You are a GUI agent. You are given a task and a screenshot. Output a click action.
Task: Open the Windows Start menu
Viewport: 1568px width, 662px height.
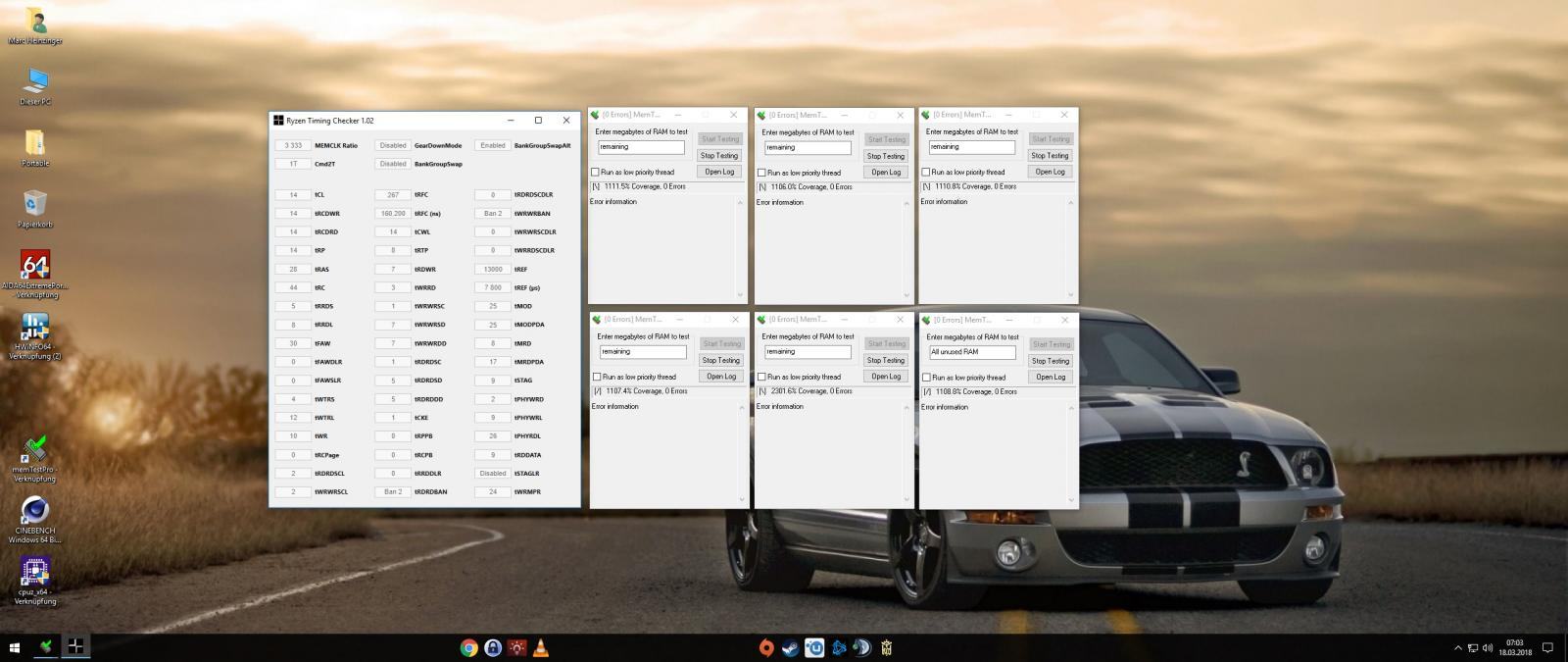[15, 647]
